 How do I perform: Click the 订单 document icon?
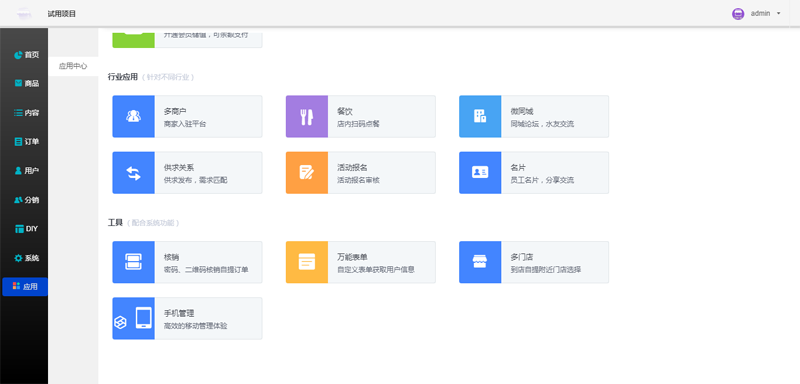tap(18, 142)
